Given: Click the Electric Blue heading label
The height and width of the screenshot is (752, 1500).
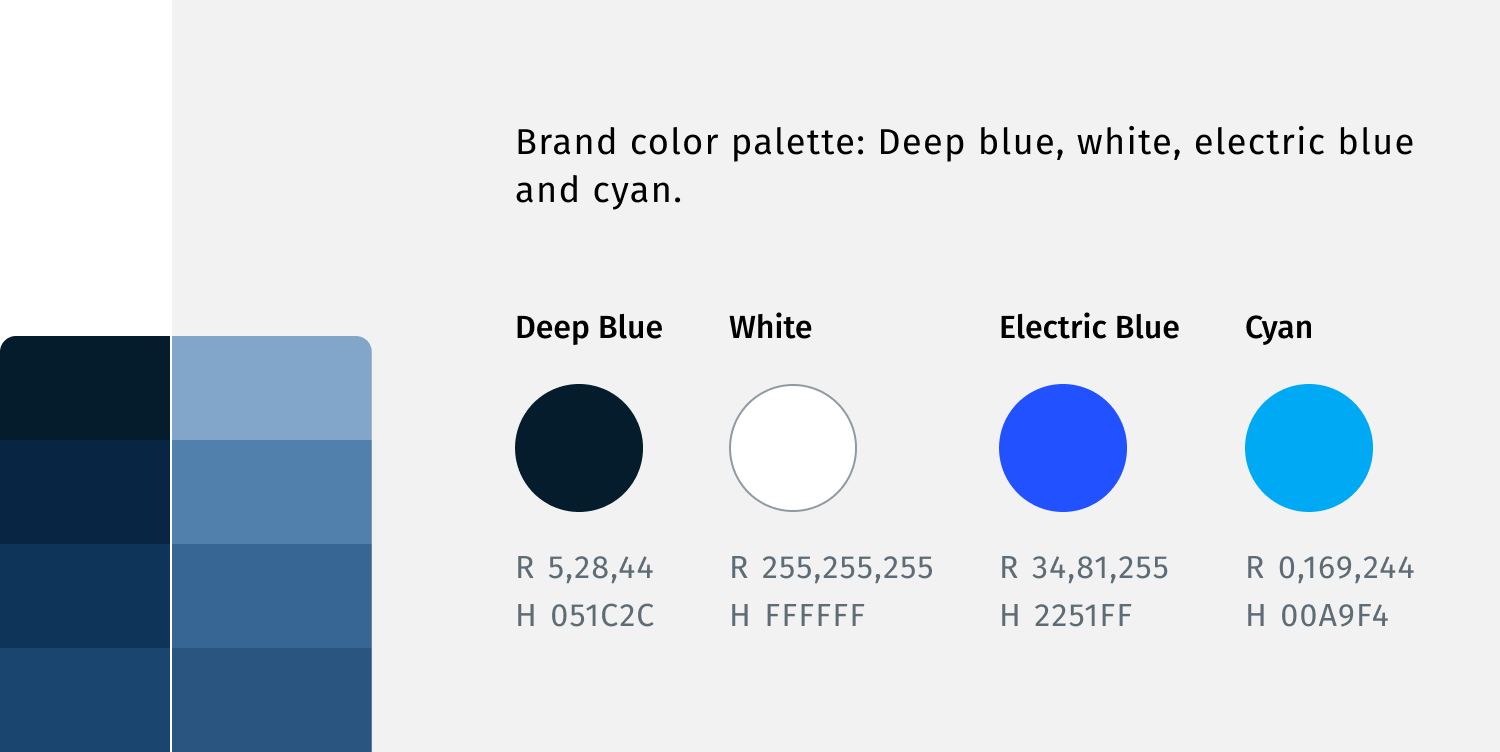Looking at the screenshot, I should click(1089, 328).
